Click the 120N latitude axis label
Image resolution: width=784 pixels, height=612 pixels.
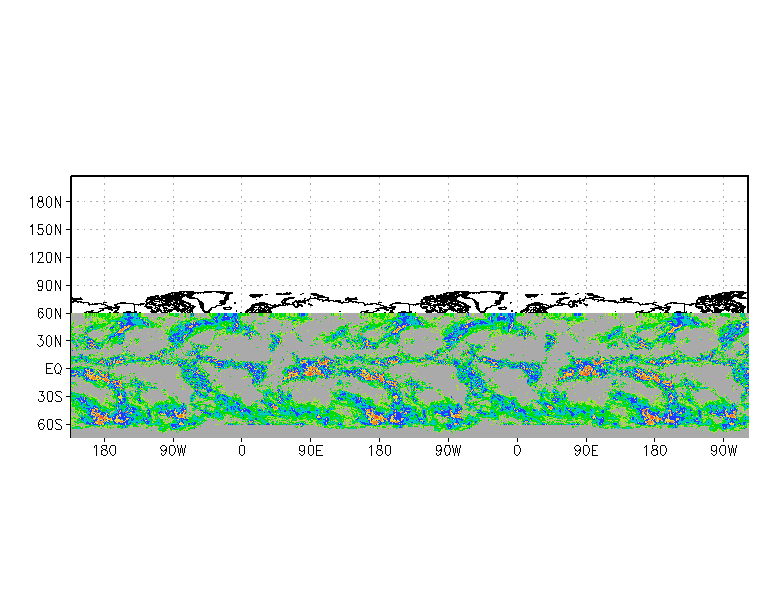[46, 258]
